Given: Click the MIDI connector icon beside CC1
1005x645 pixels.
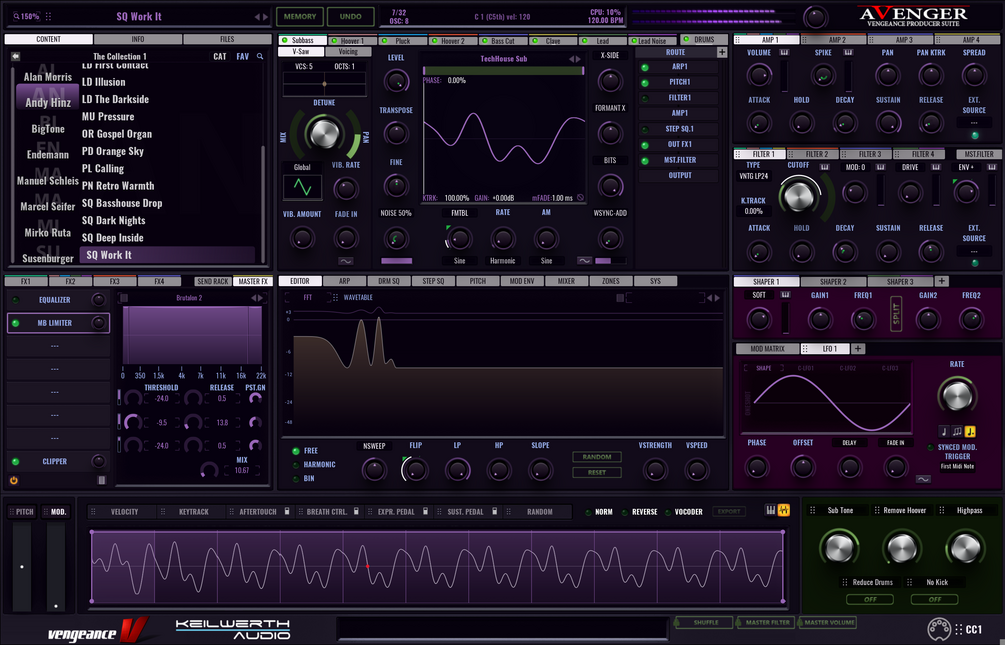Looking at the screenshot, I should (939, 629).
